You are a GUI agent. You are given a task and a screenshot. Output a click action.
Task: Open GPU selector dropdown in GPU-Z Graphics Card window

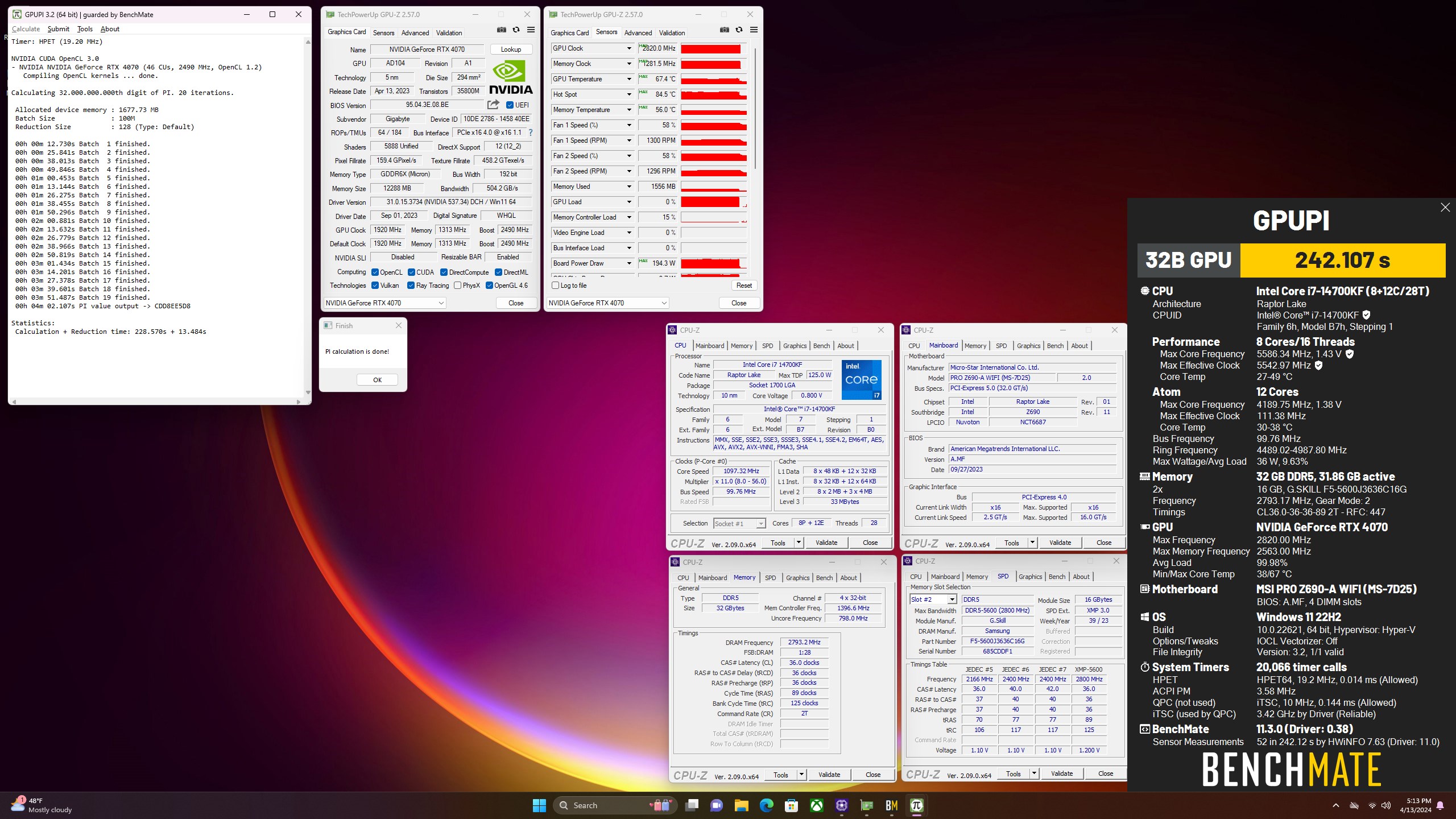(x=384, y=303)
